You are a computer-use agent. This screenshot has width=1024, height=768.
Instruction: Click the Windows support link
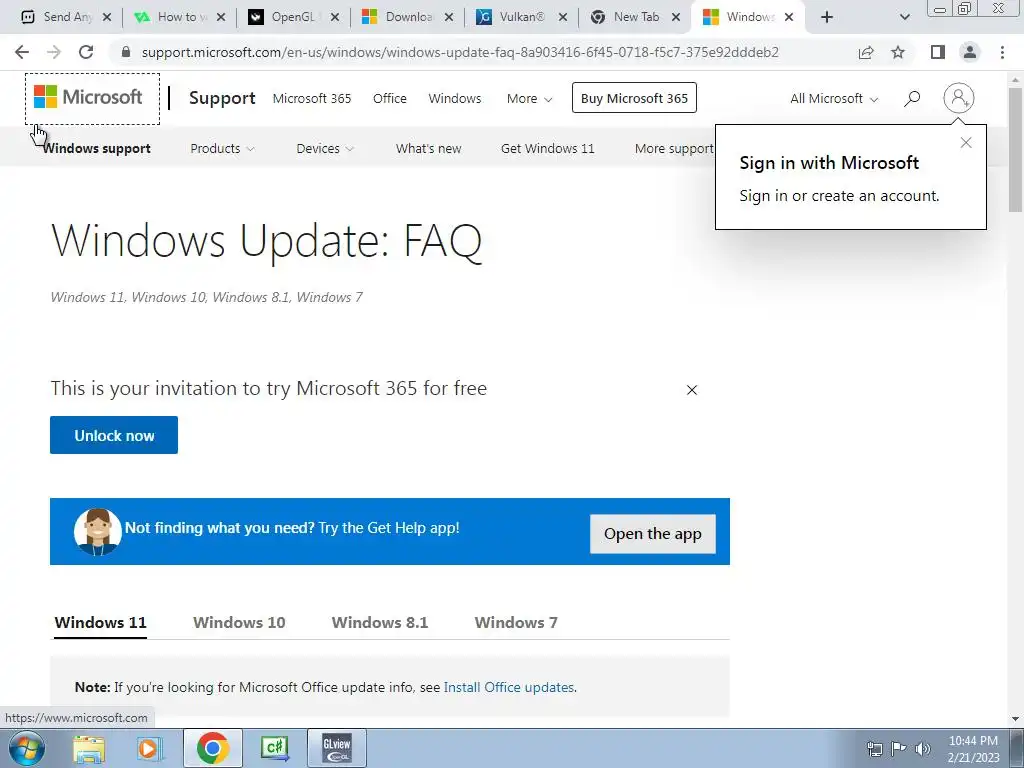click(x=97, y=148)
